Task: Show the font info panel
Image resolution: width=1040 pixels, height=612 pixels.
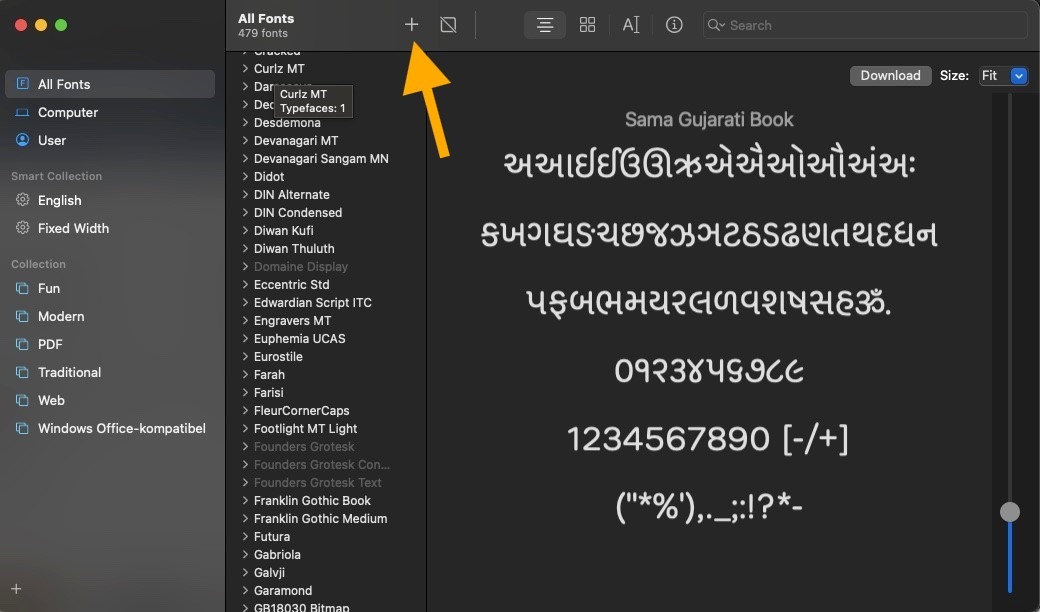Action: click(x=674, y=24)
